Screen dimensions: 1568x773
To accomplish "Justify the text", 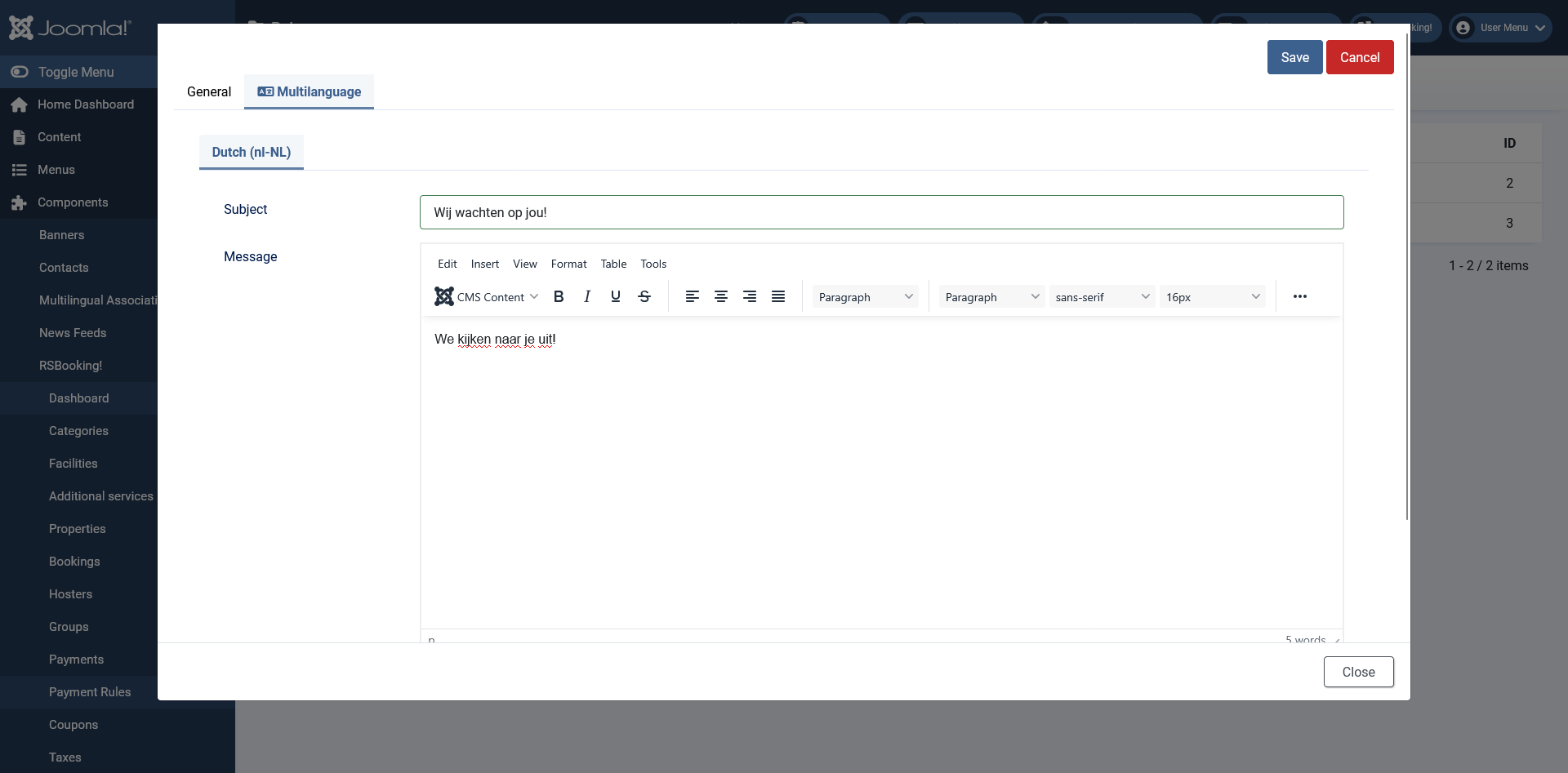I will [x=778, y=296].
